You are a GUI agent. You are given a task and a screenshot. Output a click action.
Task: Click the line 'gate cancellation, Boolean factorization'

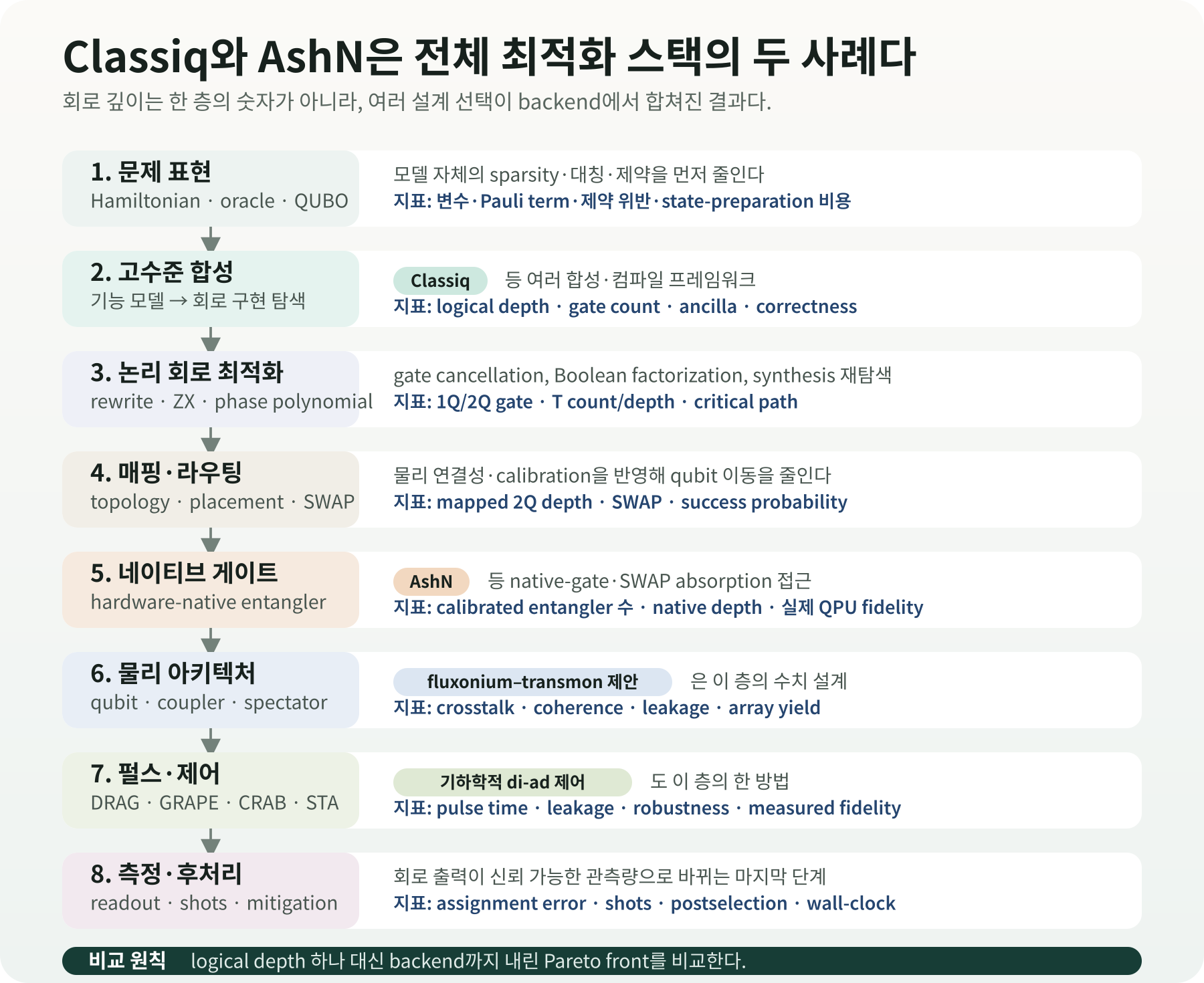(642, 376)
